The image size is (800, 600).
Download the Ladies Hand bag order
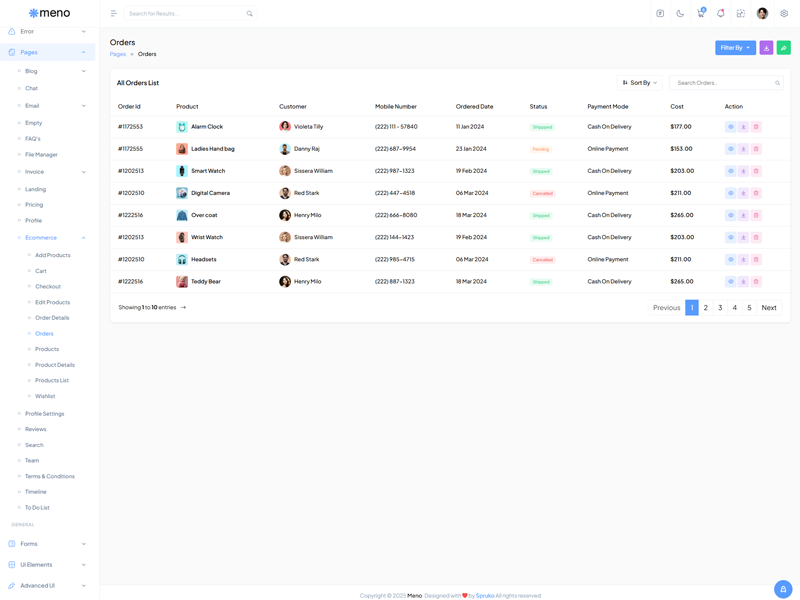[743, 149]
